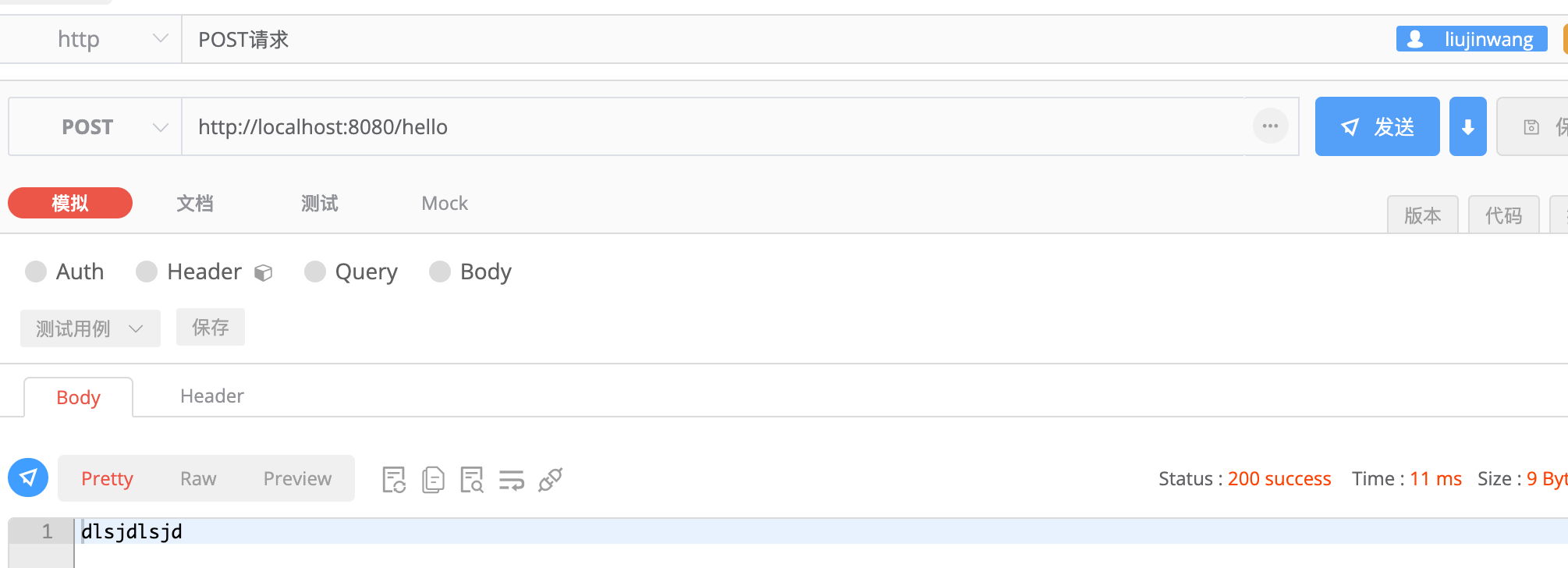This screenshot has width=1568, height=568.
Task: Click the document refresh icon in response toolbar
Action: (x=394, y=479)
